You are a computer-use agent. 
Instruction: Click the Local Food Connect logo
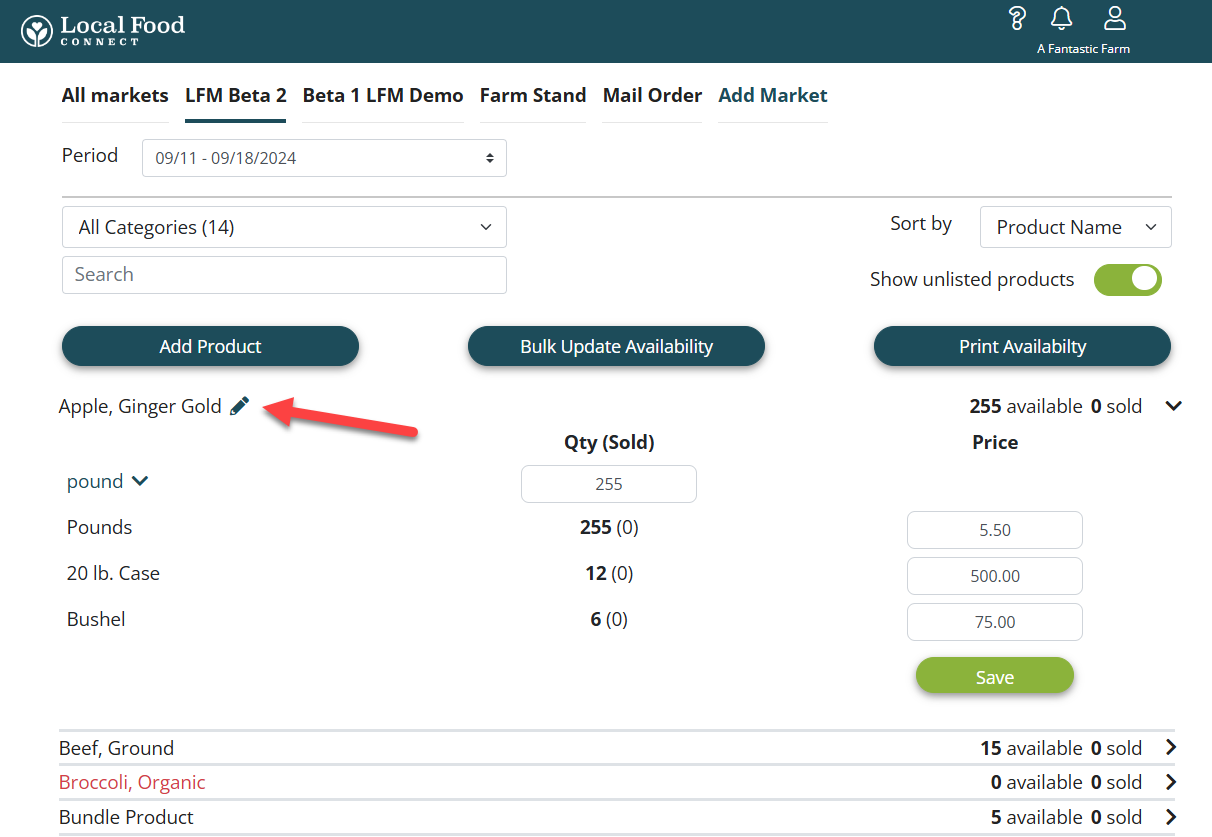pyautogui.click(x=103, y=31)
